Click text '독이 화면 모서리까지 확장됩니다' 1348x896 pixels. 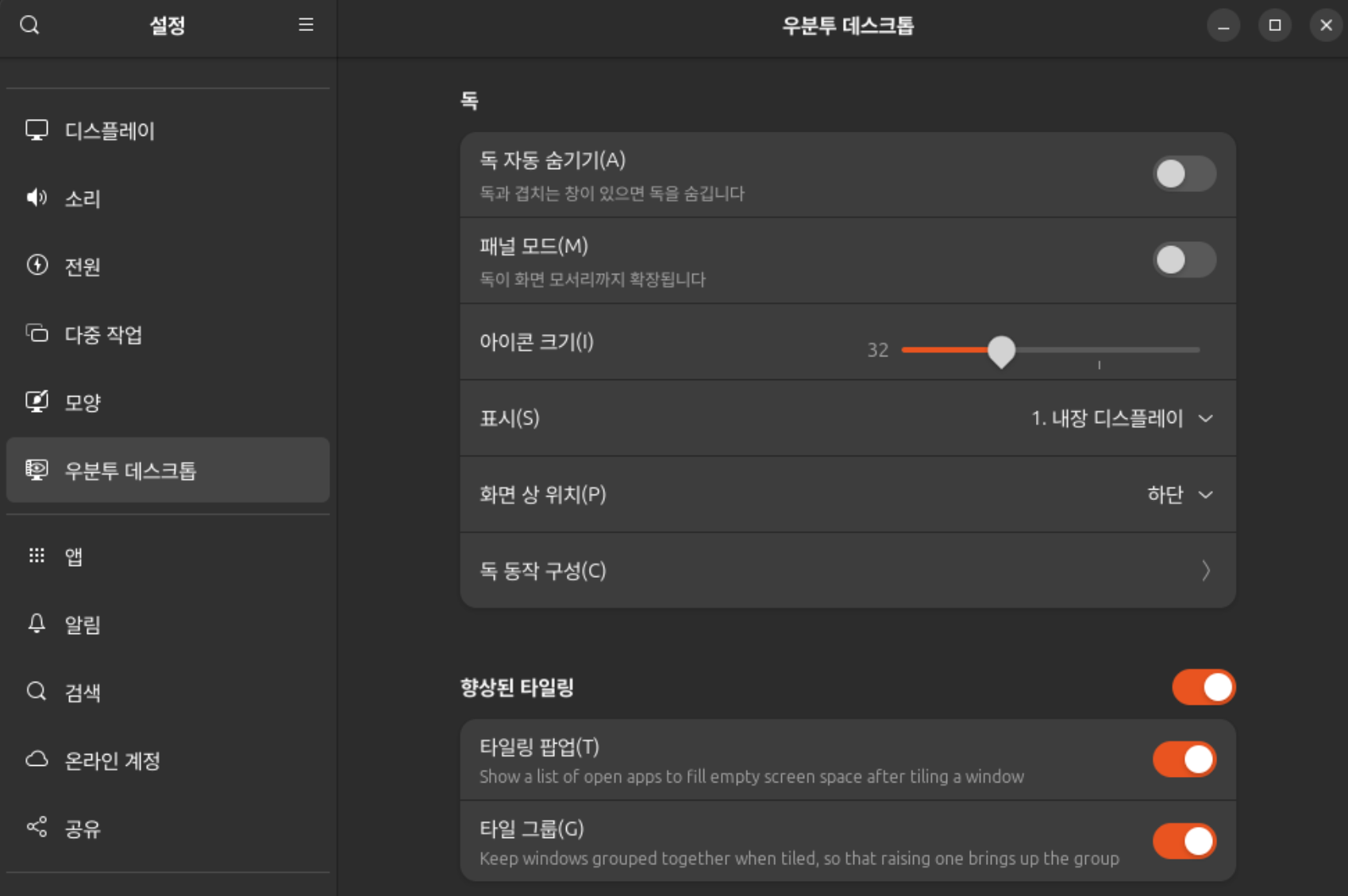[x=592, y=279]
